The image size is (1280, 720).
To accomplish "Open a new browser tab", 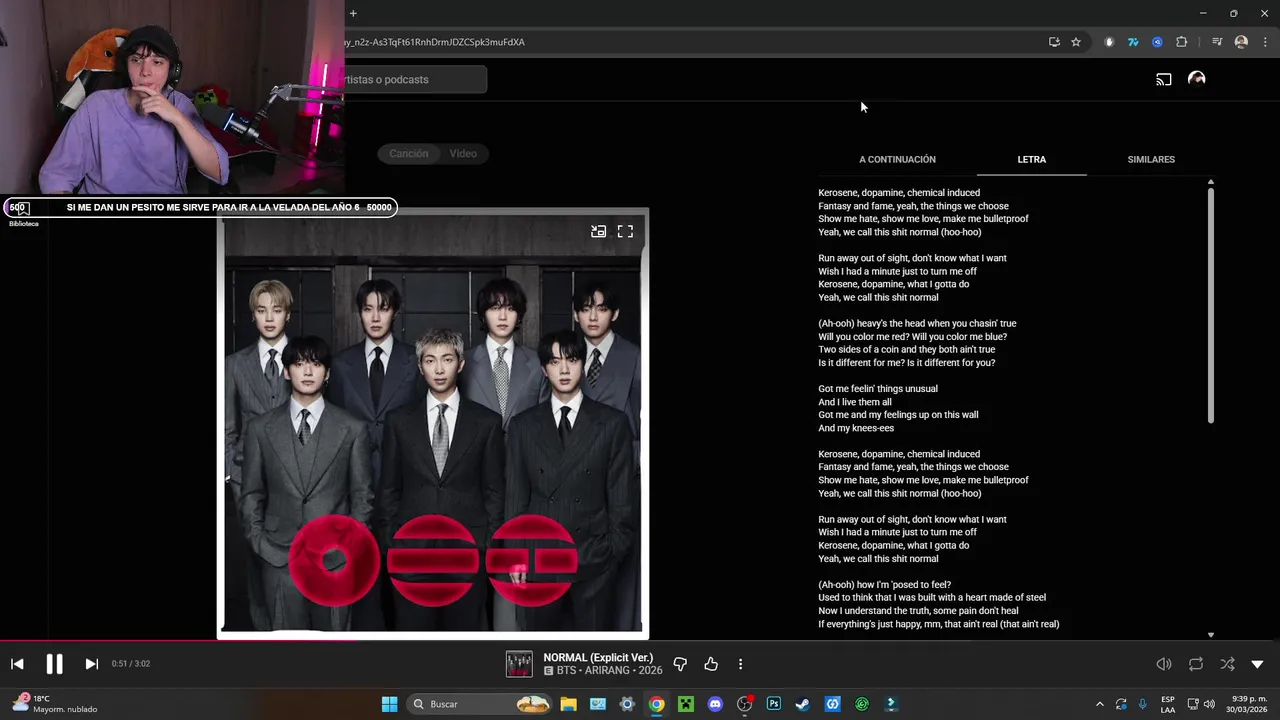I will click(x=353, y=13).
